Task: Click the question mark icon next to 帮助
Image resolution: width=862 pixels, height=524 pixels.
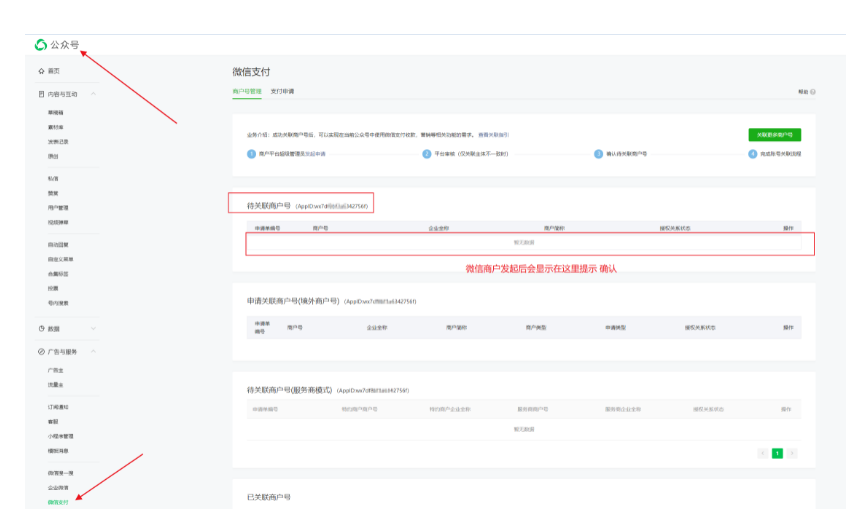Action: pos(813,92)
